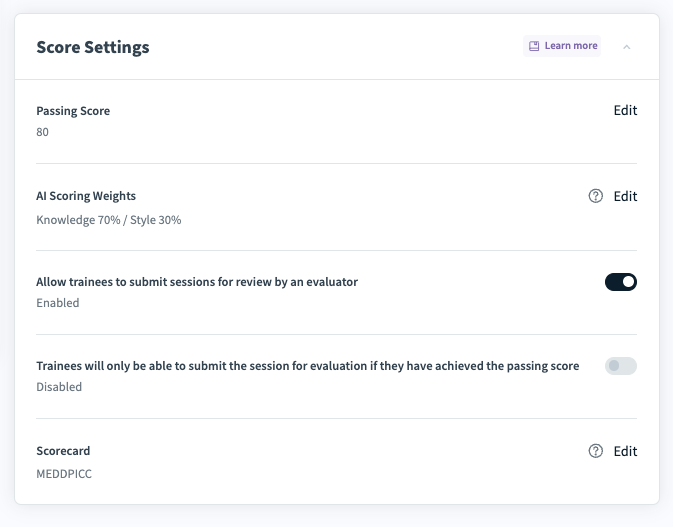Click the Disabled status text
Screen dimensions: 673x527
59,387
